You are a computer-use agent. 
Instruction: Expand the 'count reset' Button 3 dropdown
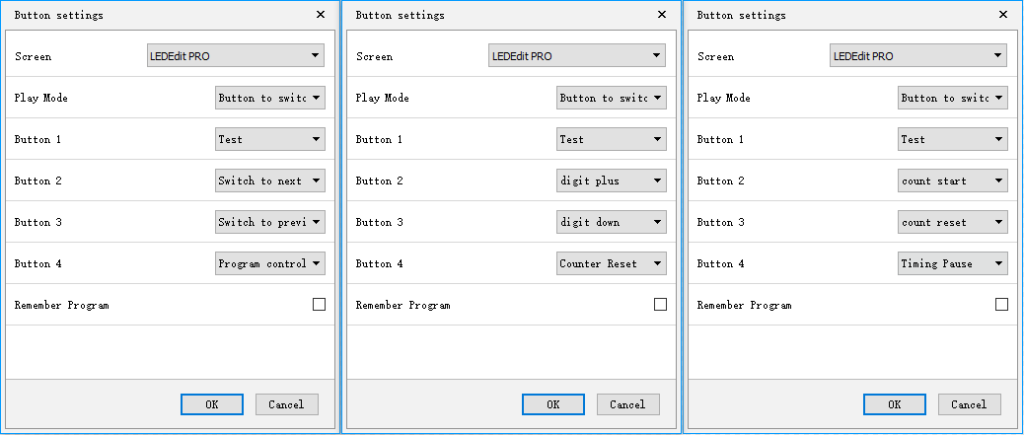coord(952,222)
